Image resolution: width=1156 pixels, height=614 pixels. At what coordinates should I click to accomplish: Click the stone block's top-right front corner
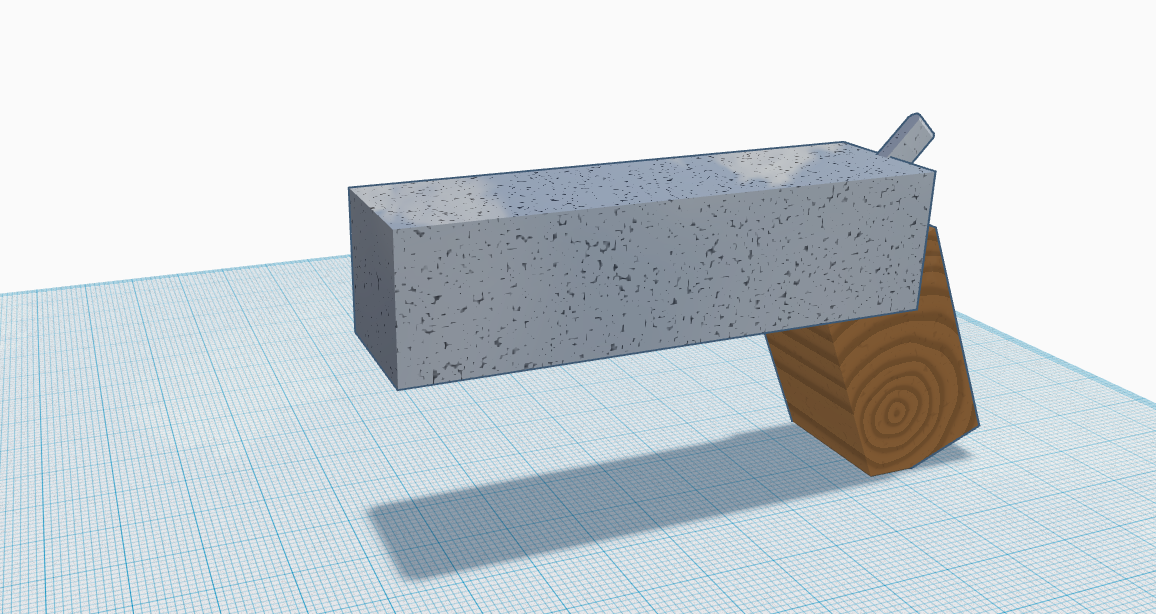[x=935, y=172]
